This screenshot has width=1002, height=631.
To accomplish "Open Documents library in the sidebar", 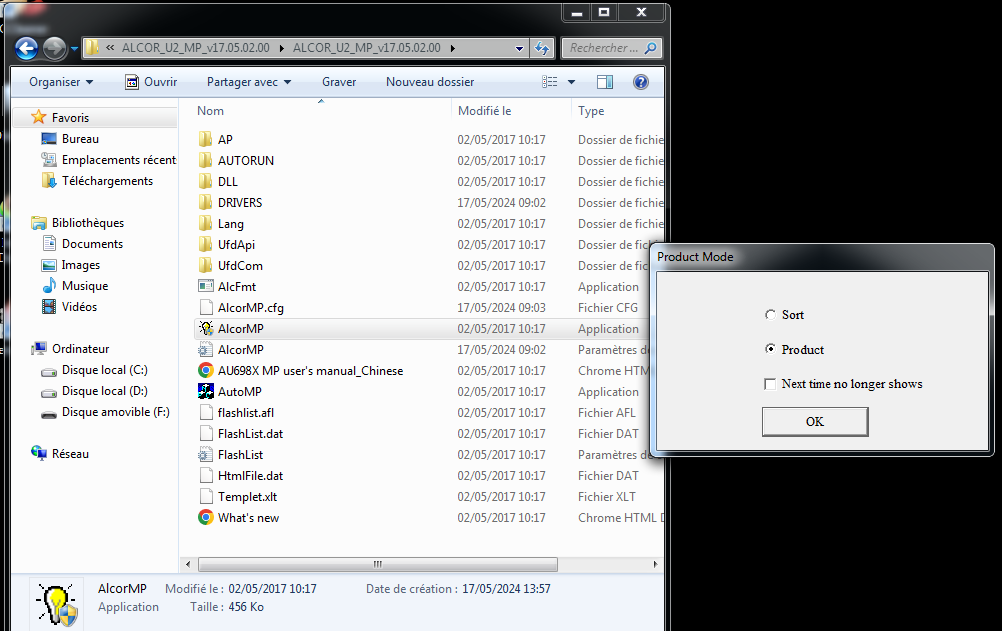I will click(92, 244).
